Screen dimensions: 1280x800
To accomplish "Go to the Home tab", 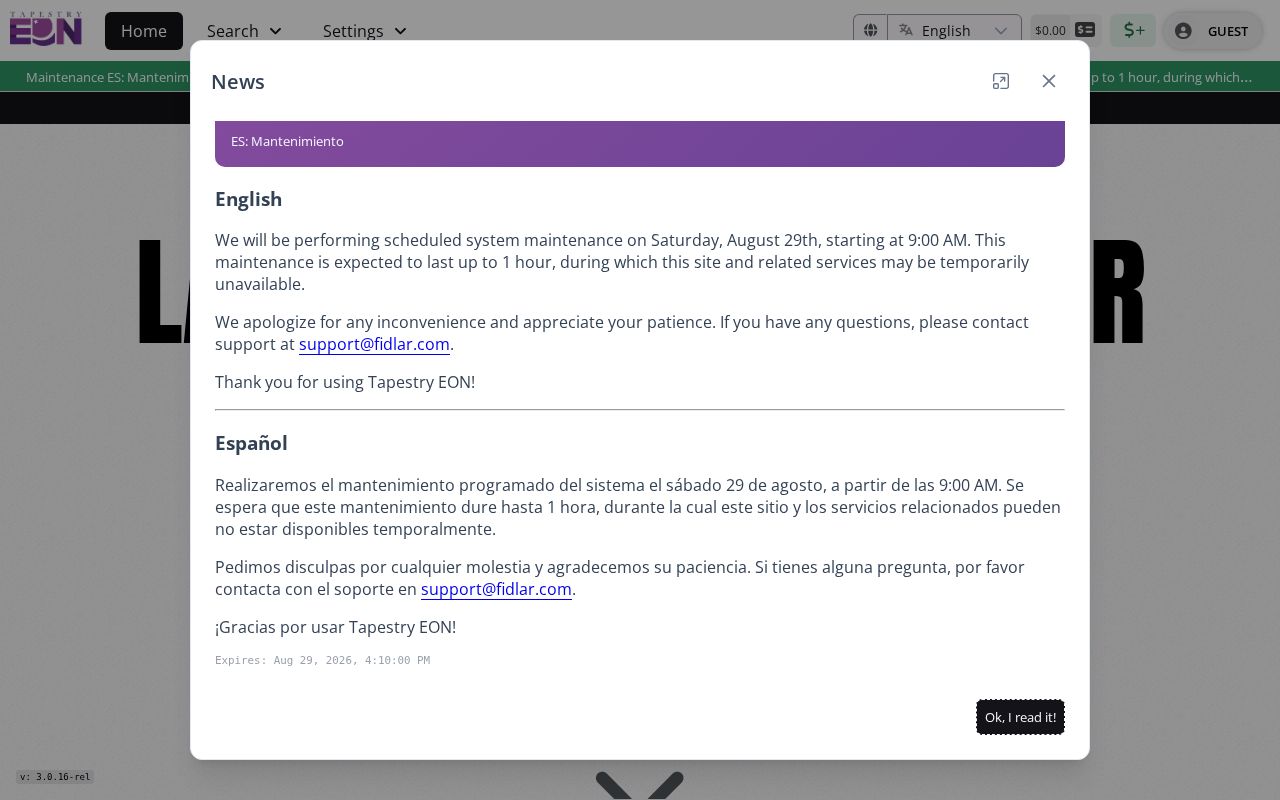I will tap(144, 31).
